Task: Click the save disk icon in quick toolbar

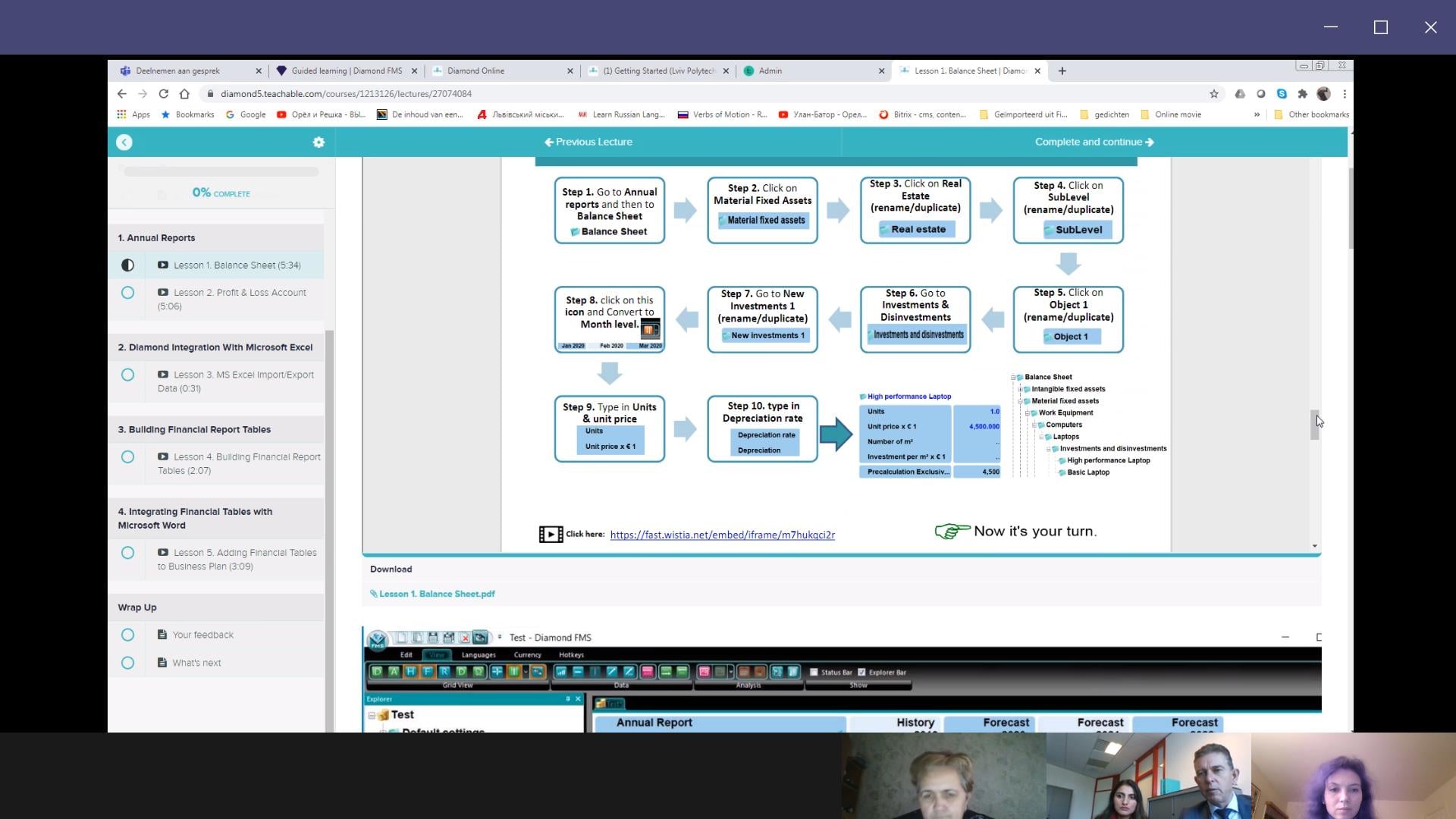Action: tap(432, 638)
